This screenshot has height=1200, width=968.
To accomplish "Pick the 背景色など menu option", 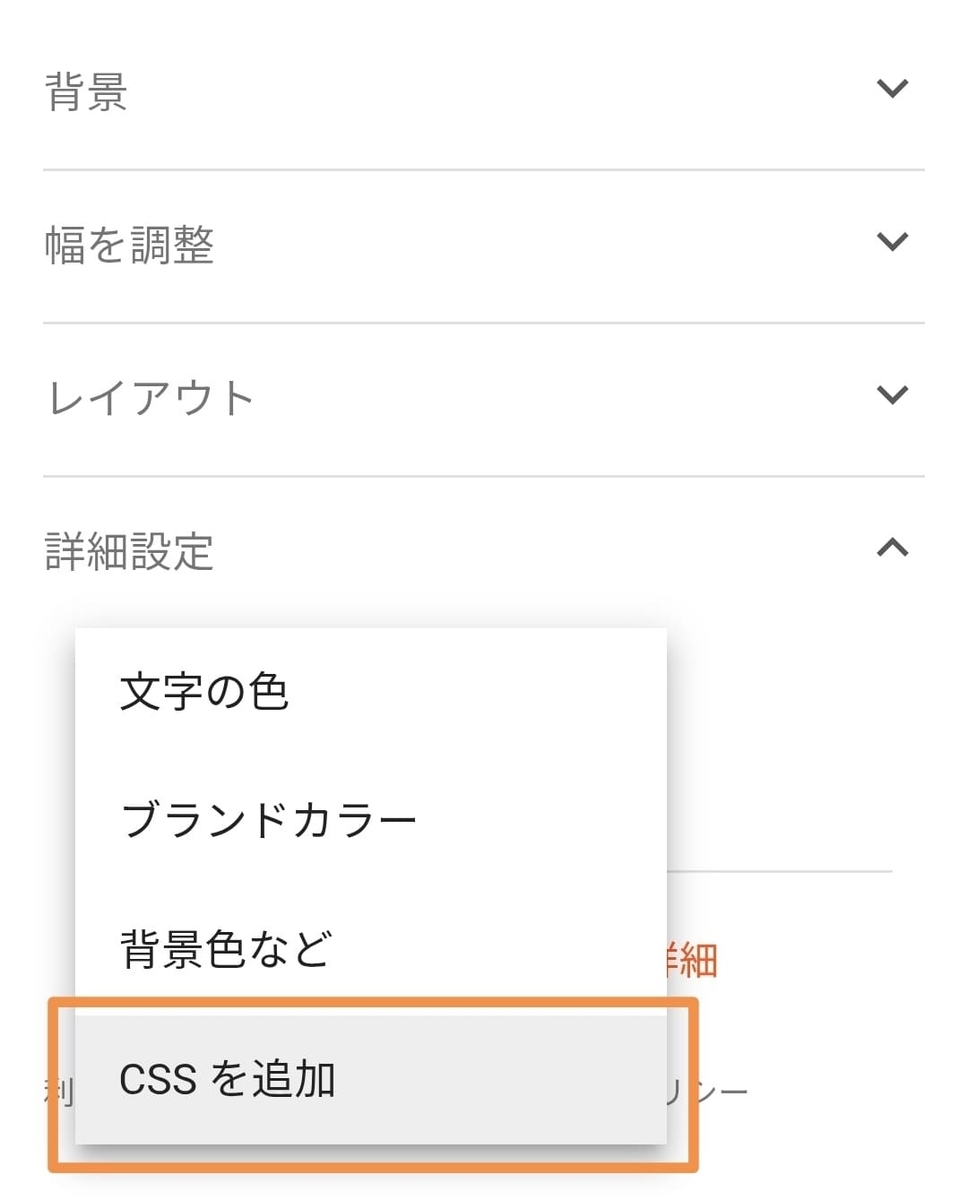I will (x=371, y=950).
